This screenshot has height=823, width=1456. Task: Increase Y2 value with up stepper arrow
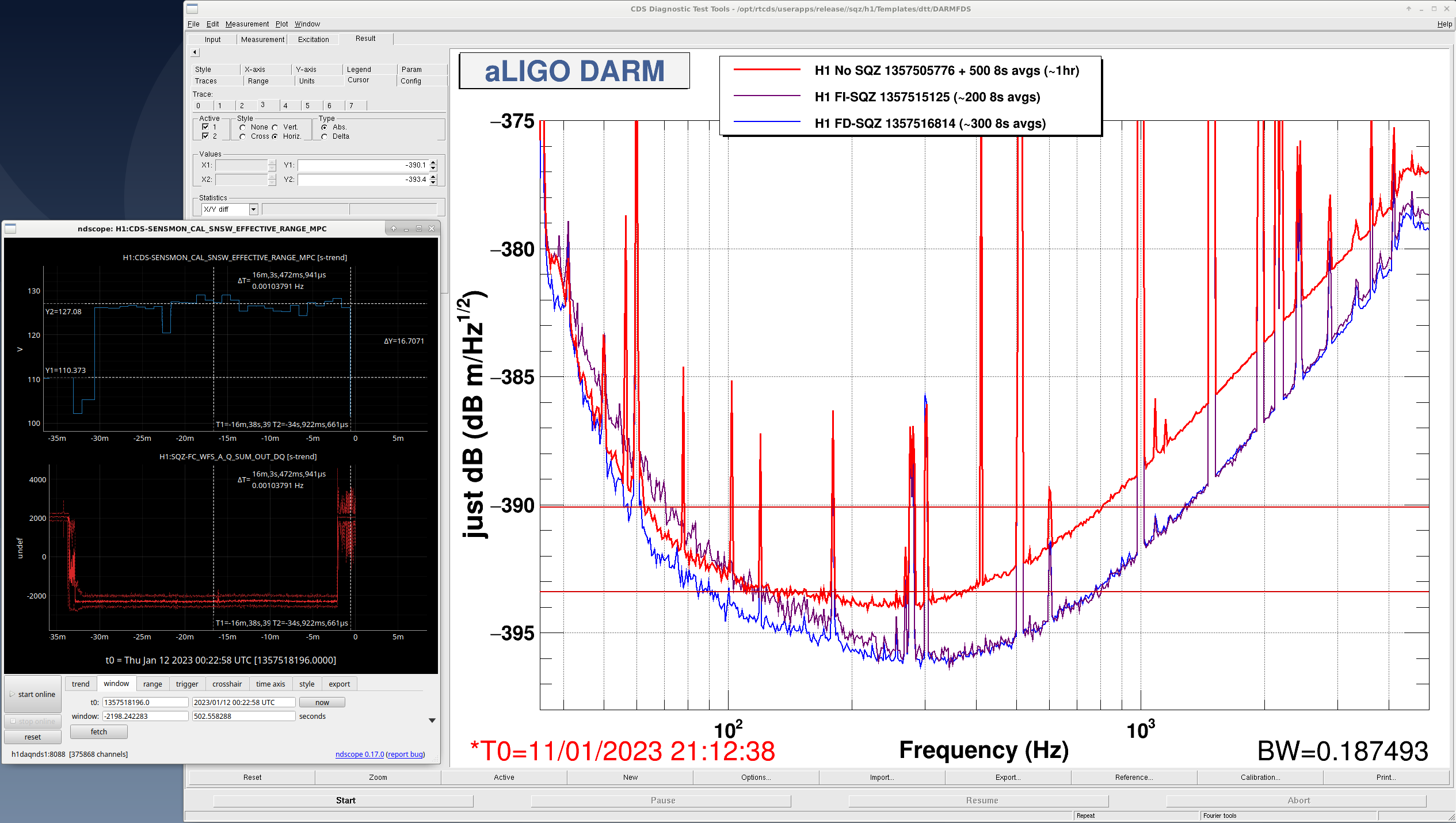[x=433, y=177]
